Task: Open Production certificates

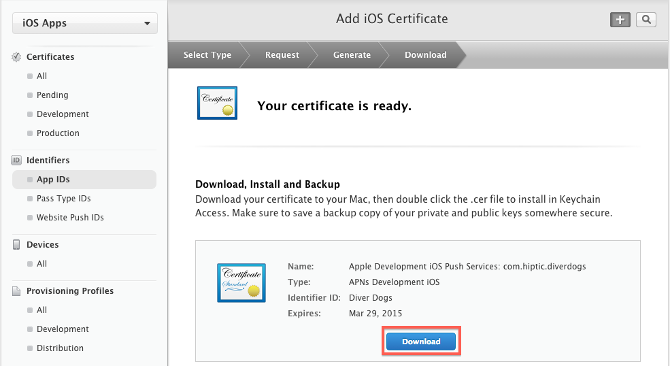Action: (x=58, y=133)
